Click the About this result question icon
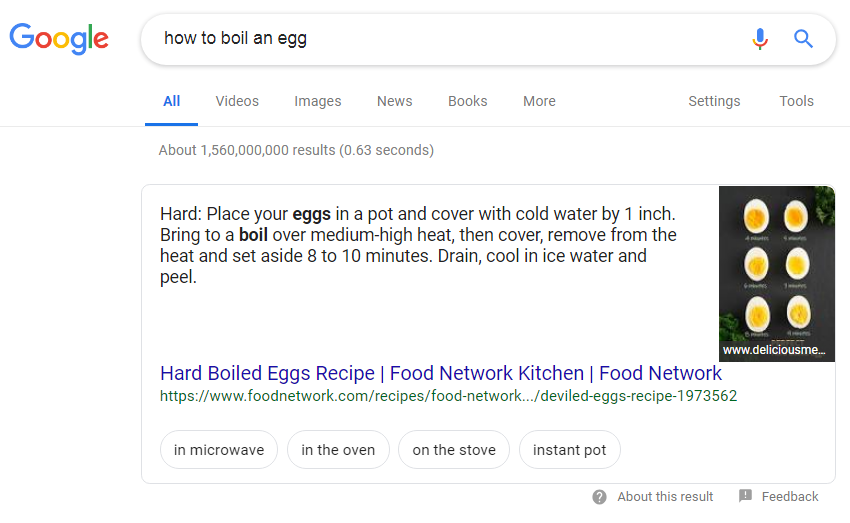Viewport: 850px width, 523px height. pyautogui.click(x=599, y=496)
